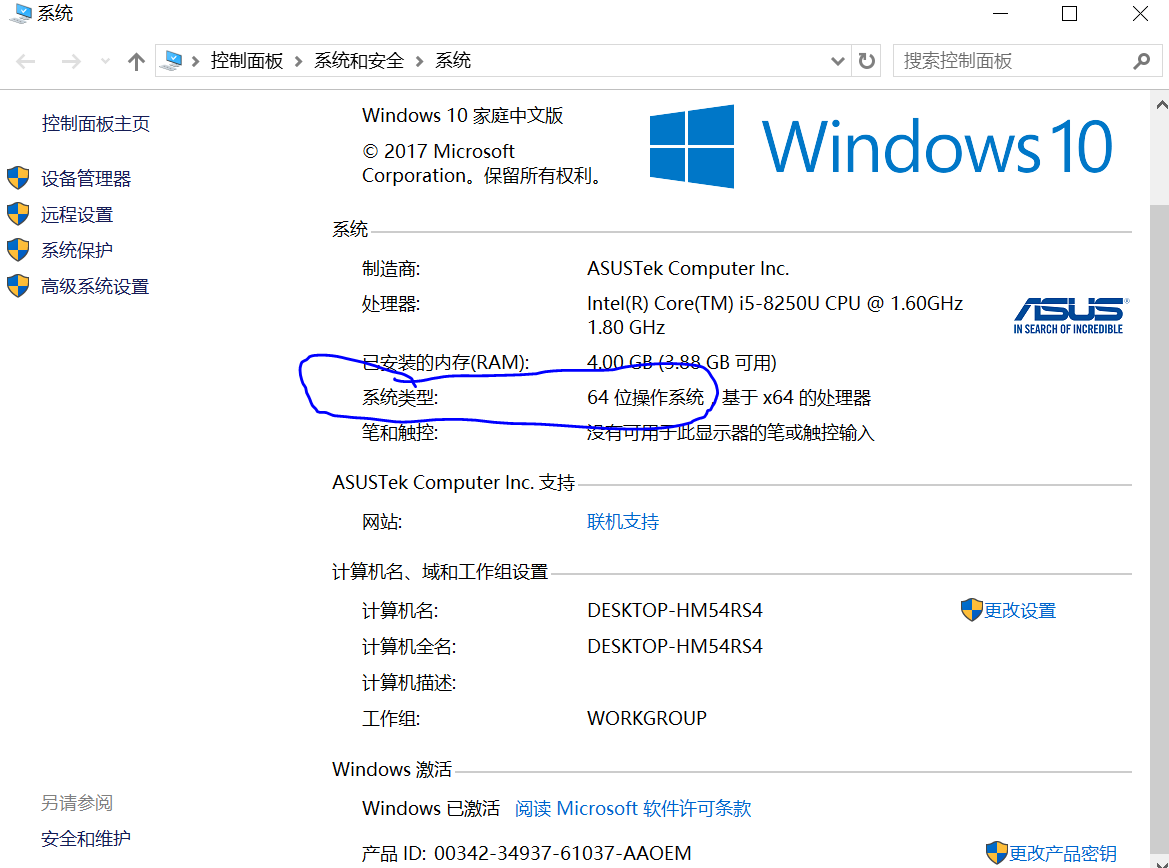Click the ASUS logo image

pos(1071,315)
